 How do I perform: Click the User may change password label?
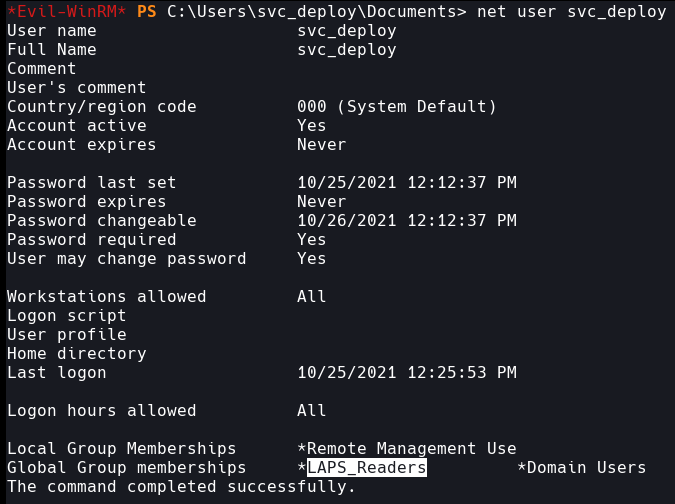pos(127,259)
